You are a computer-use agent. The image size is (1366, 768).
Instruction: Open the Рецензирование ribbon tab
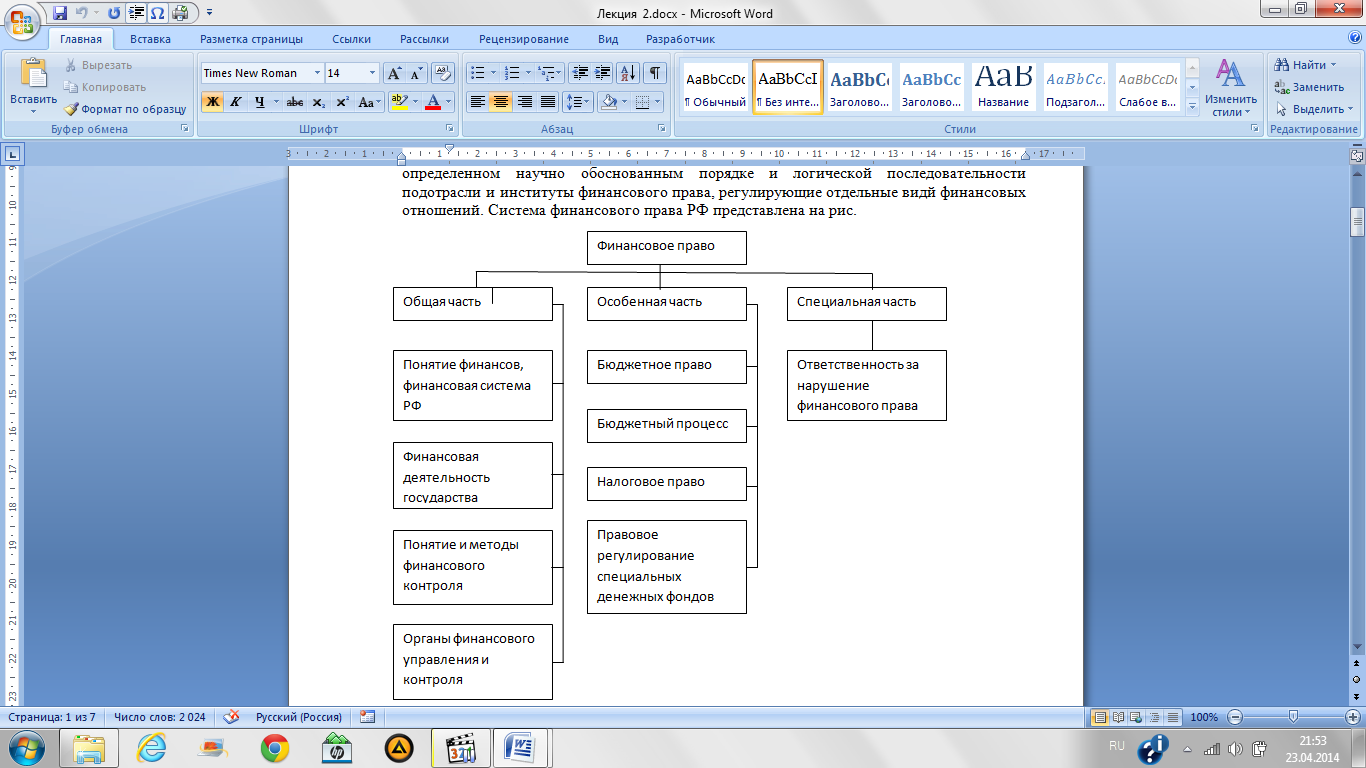[x=523, y=39]
